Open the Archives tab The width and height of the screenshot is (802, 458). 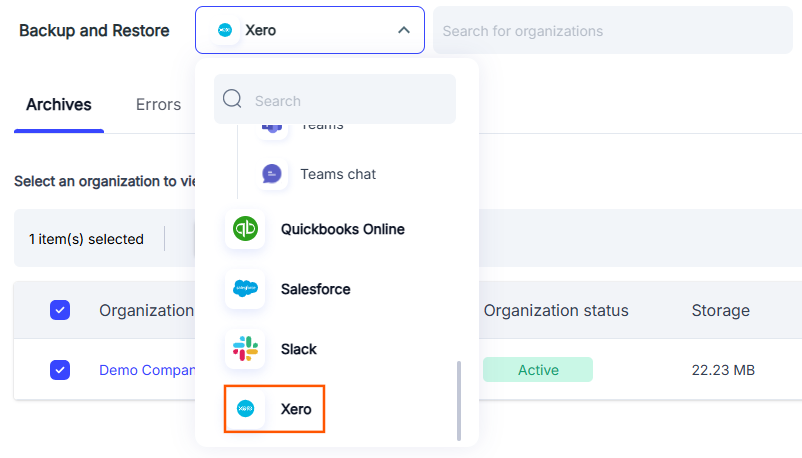point(59,104)
